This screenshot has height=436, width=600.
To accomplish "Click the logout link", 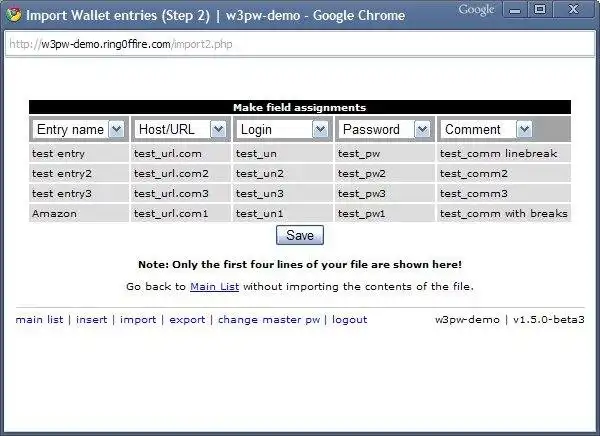I will pyautogui.click(x=350, y=320).
